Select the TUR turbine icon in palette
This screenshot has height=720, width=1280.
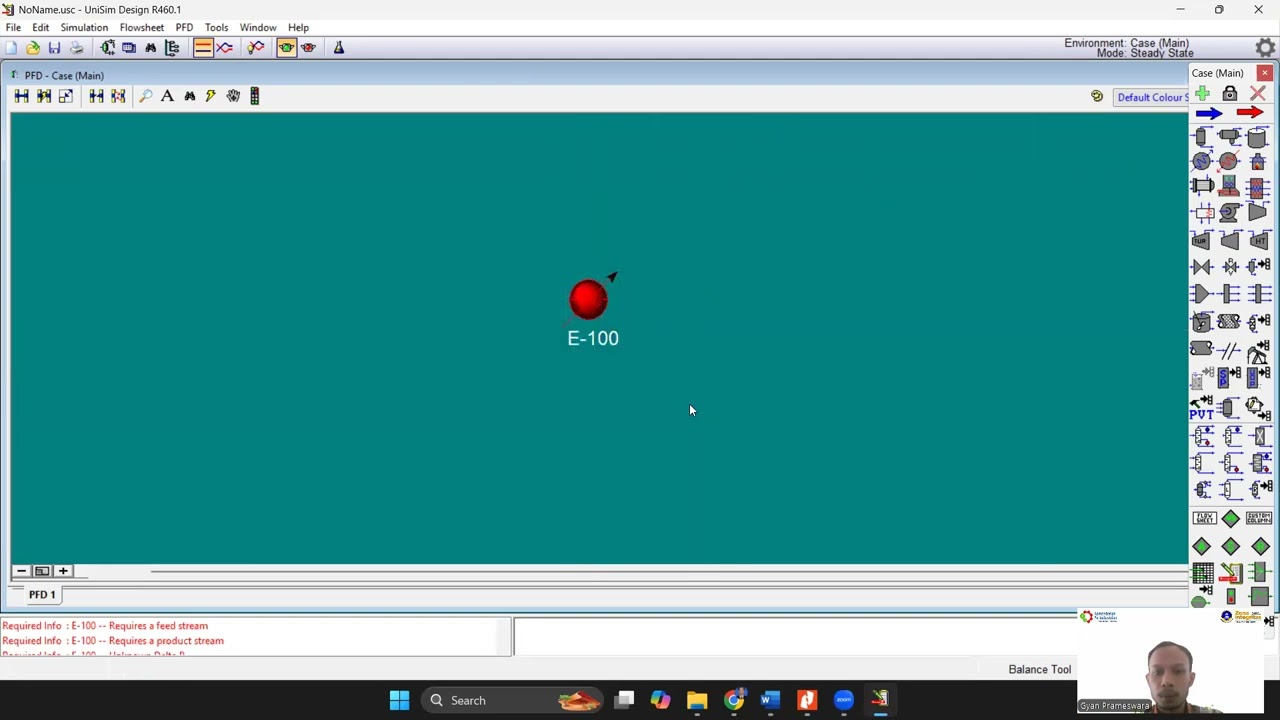[x=1201, y=240]
